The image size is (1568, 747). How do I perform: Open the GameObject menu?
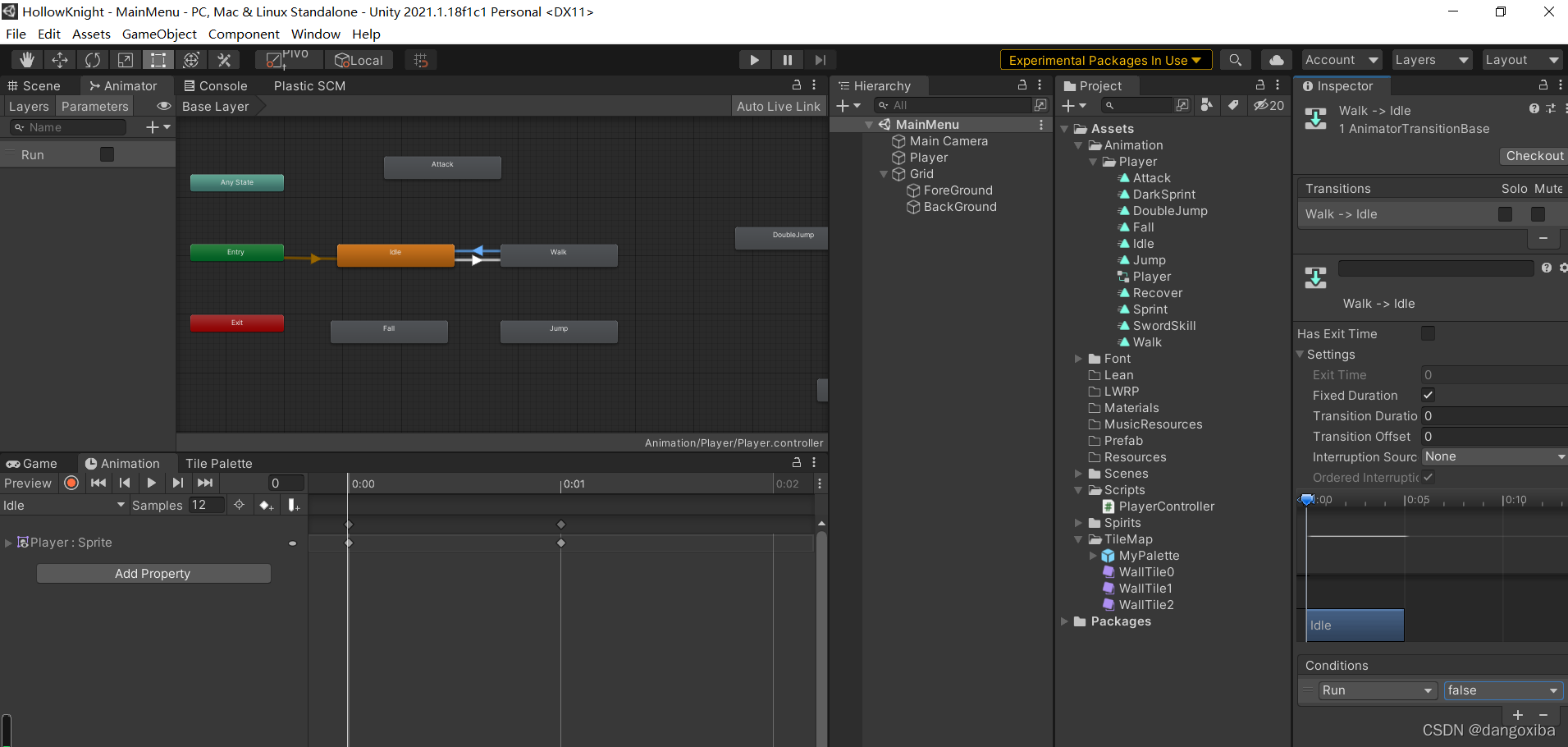pos(159,34)
